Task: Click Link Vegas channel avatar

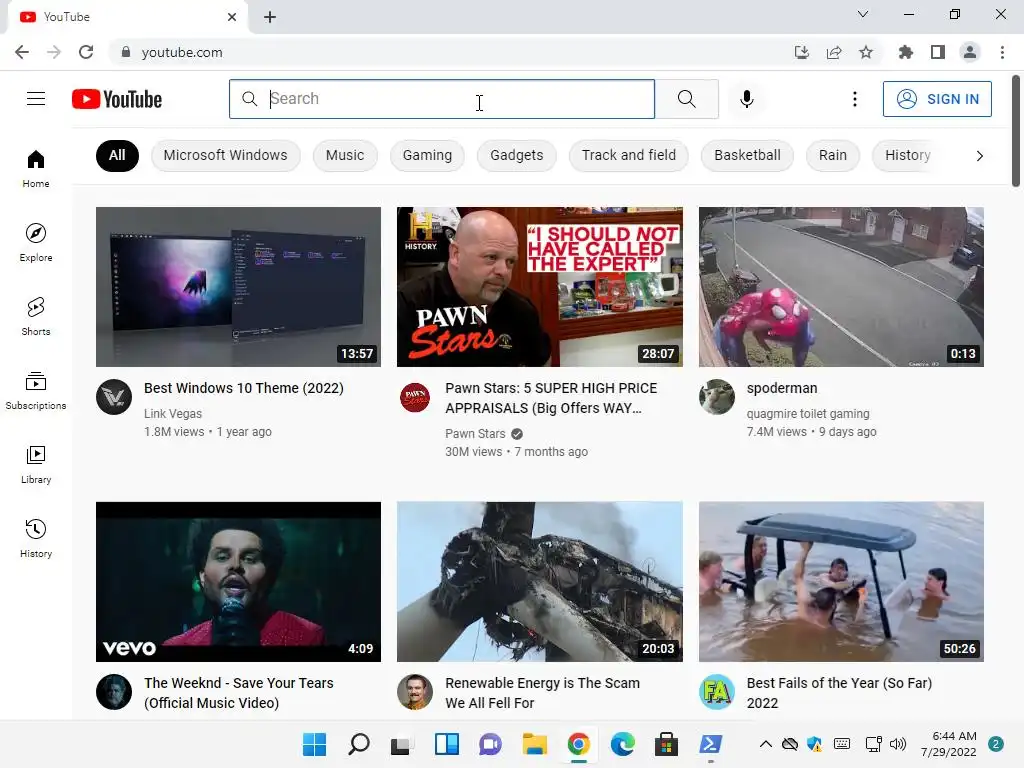Action: (114, 397)
